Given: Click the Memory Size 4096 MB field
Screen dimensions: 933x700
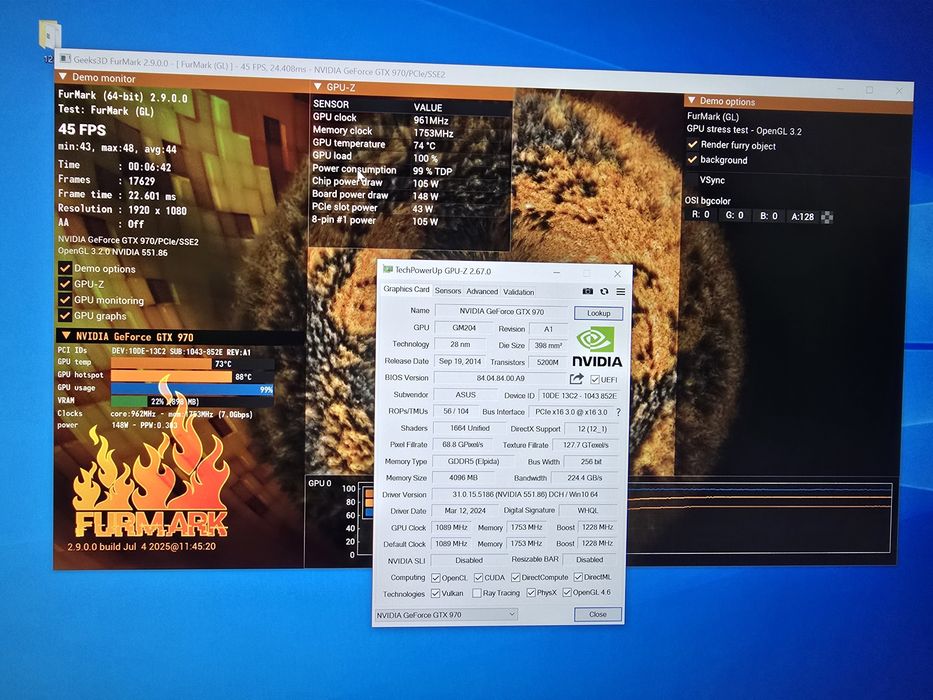Looking at the screenshot, I should pos(463,477).
